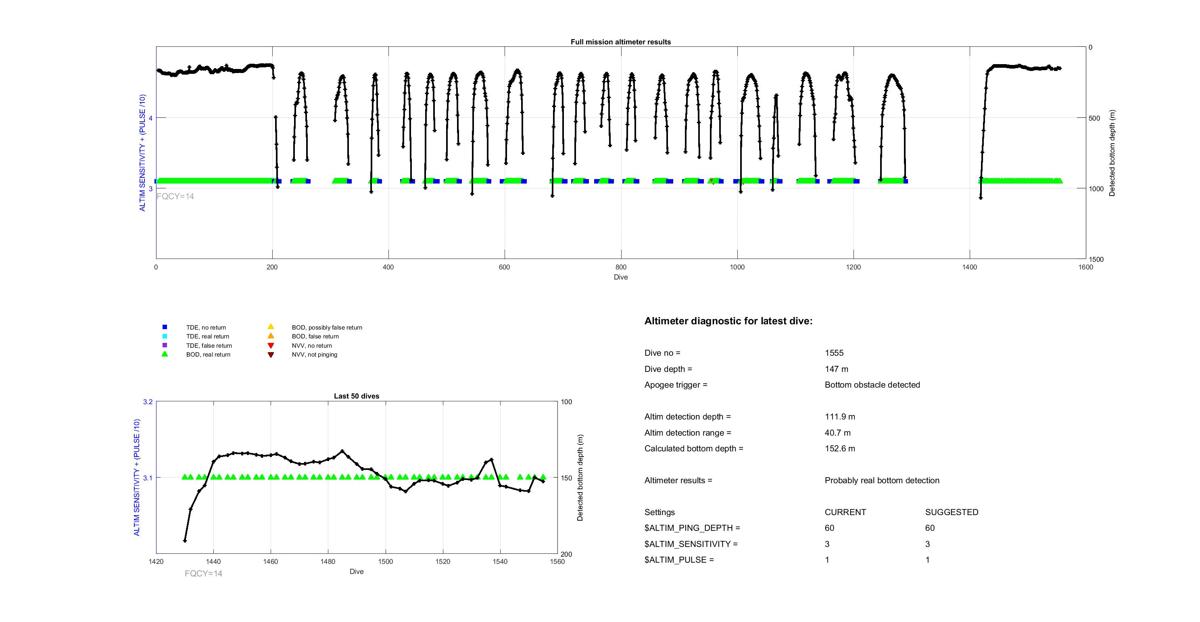Click the current $ALTIM_PING_DEPTH value 60
The image size is (1200, 622).
pos(829,528)
